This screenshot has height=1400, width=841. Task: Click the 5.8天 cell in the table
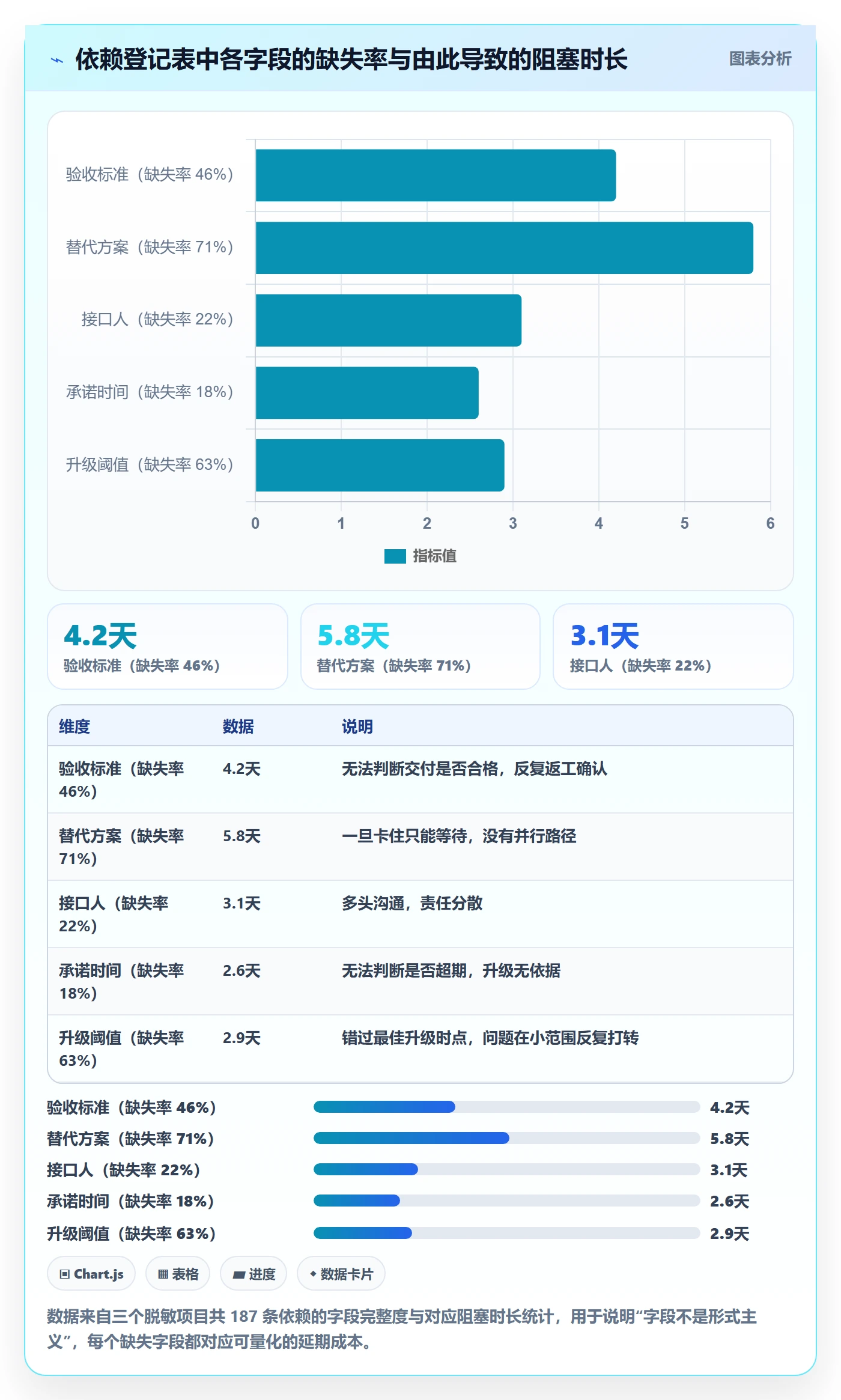coord(241,836)
